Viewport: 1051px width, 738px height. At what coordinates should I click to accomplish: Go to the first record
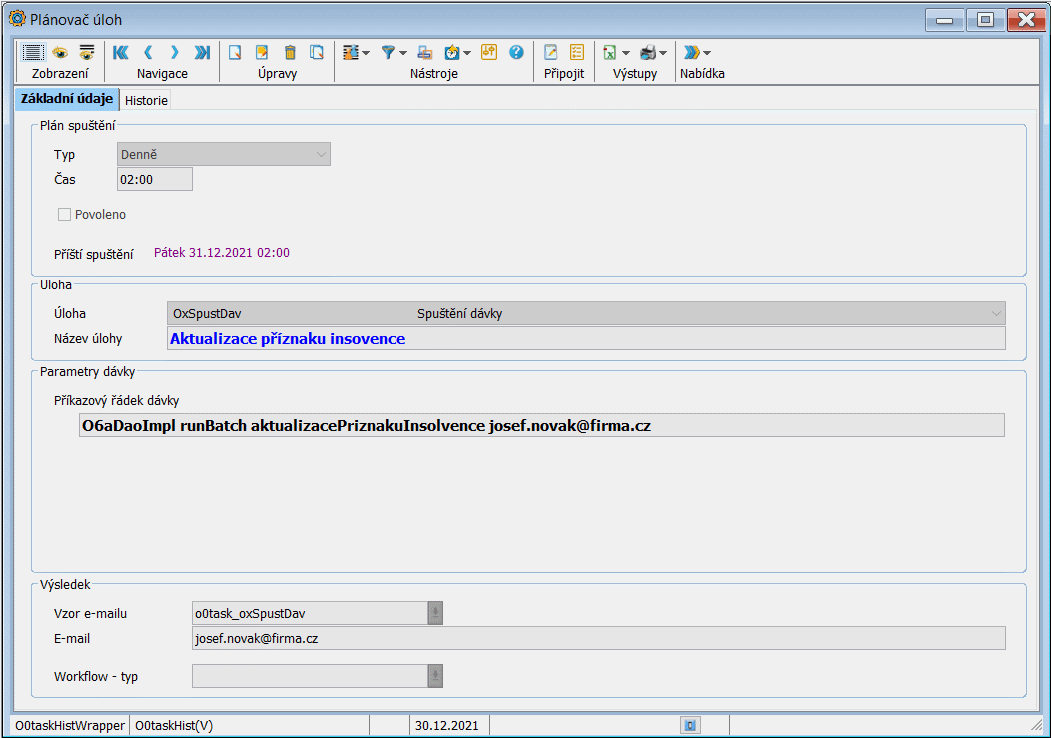121,53
